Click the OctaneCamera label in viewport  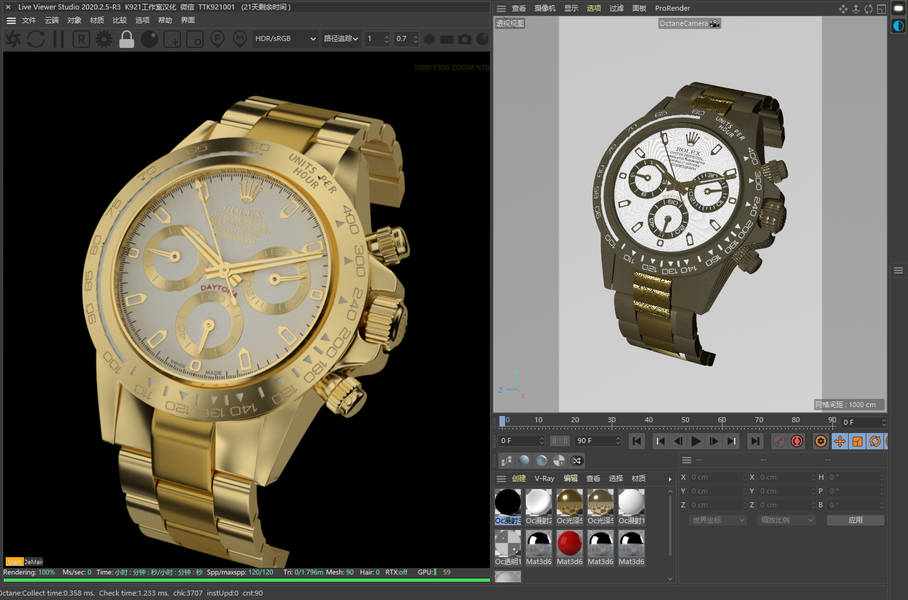click(689, 24)
